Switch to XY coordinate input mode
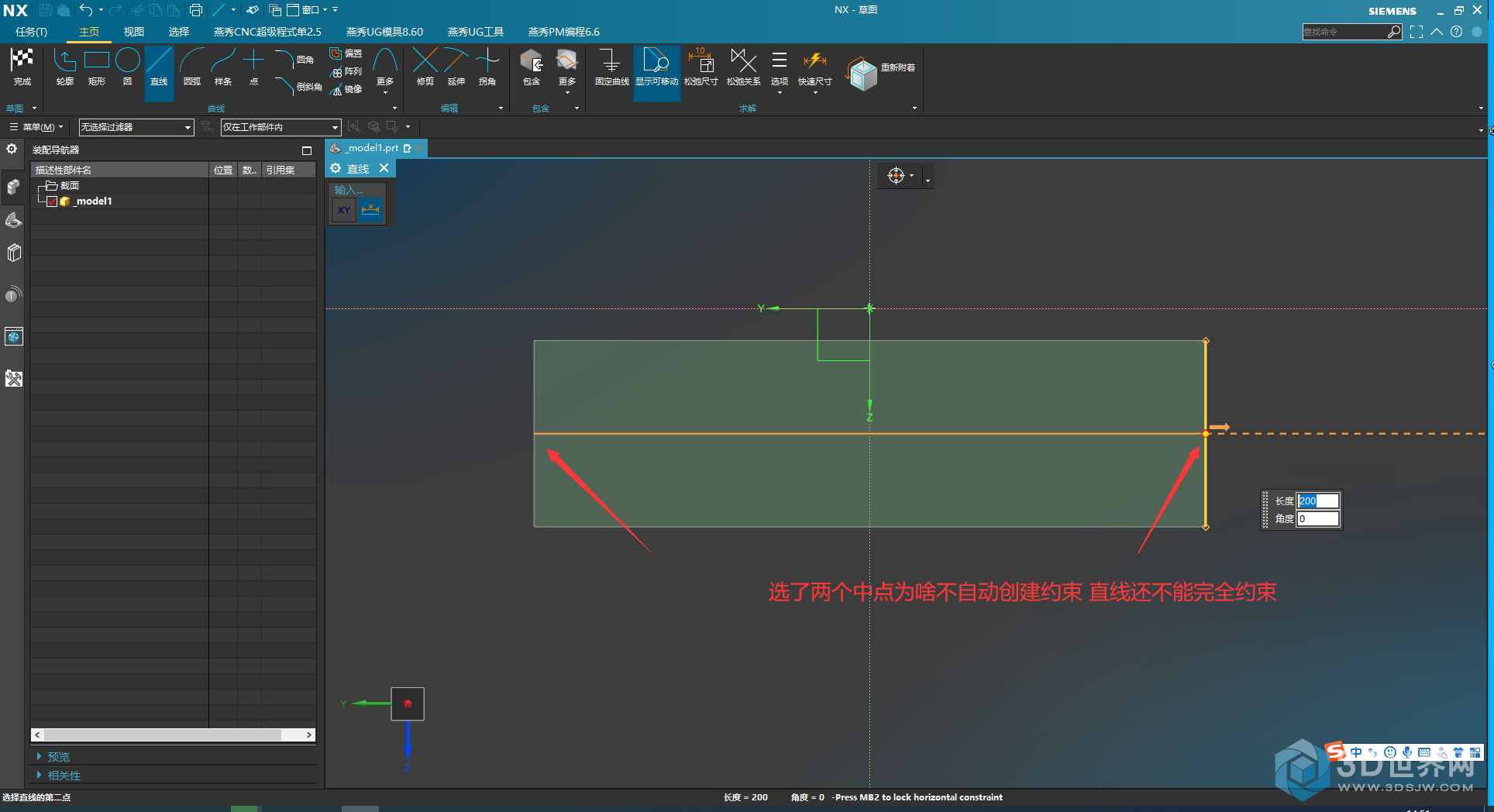This screenshot has height=812, width=1494. pos(344,210)
